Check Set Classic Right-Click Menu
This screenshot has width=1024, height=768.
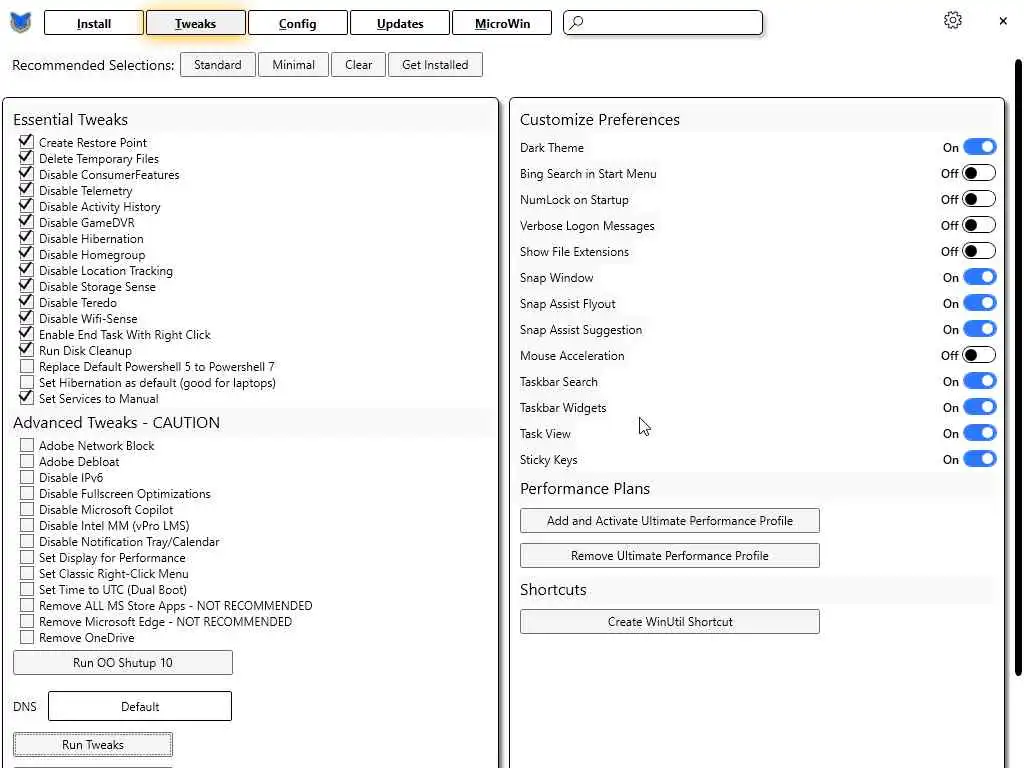pos(27,573)
